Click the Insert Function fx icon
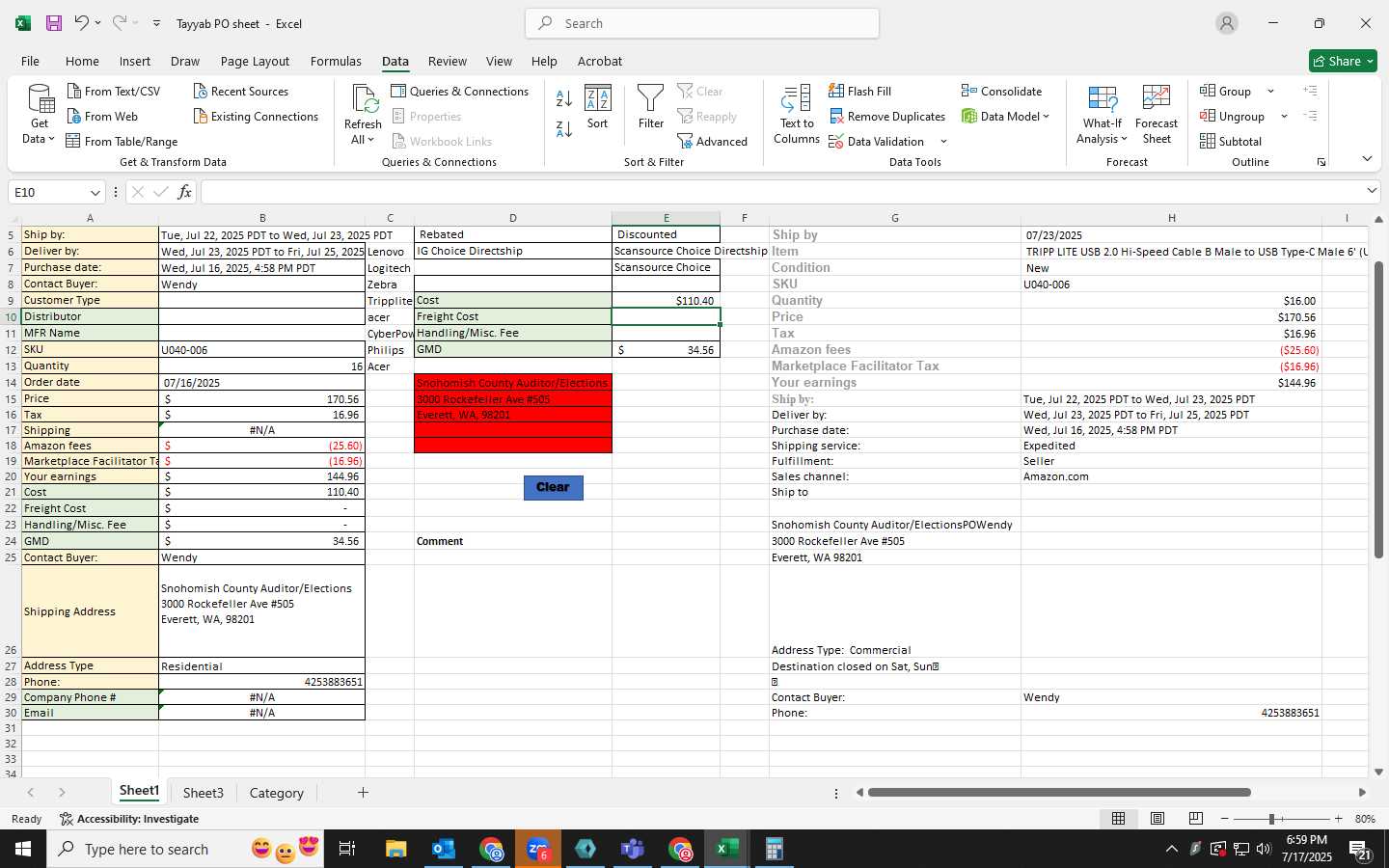 pos(184,192)
